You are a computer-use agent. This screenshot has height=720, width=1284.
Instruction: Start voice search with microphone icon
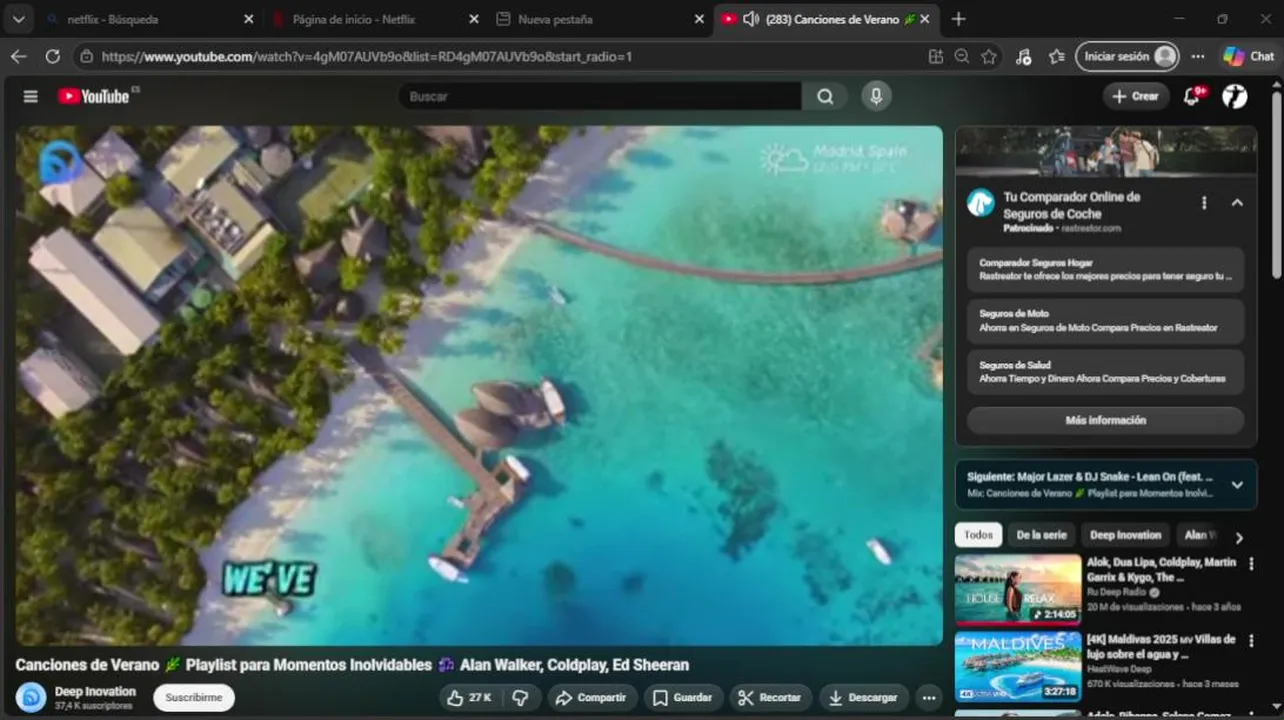coord(876,96)
